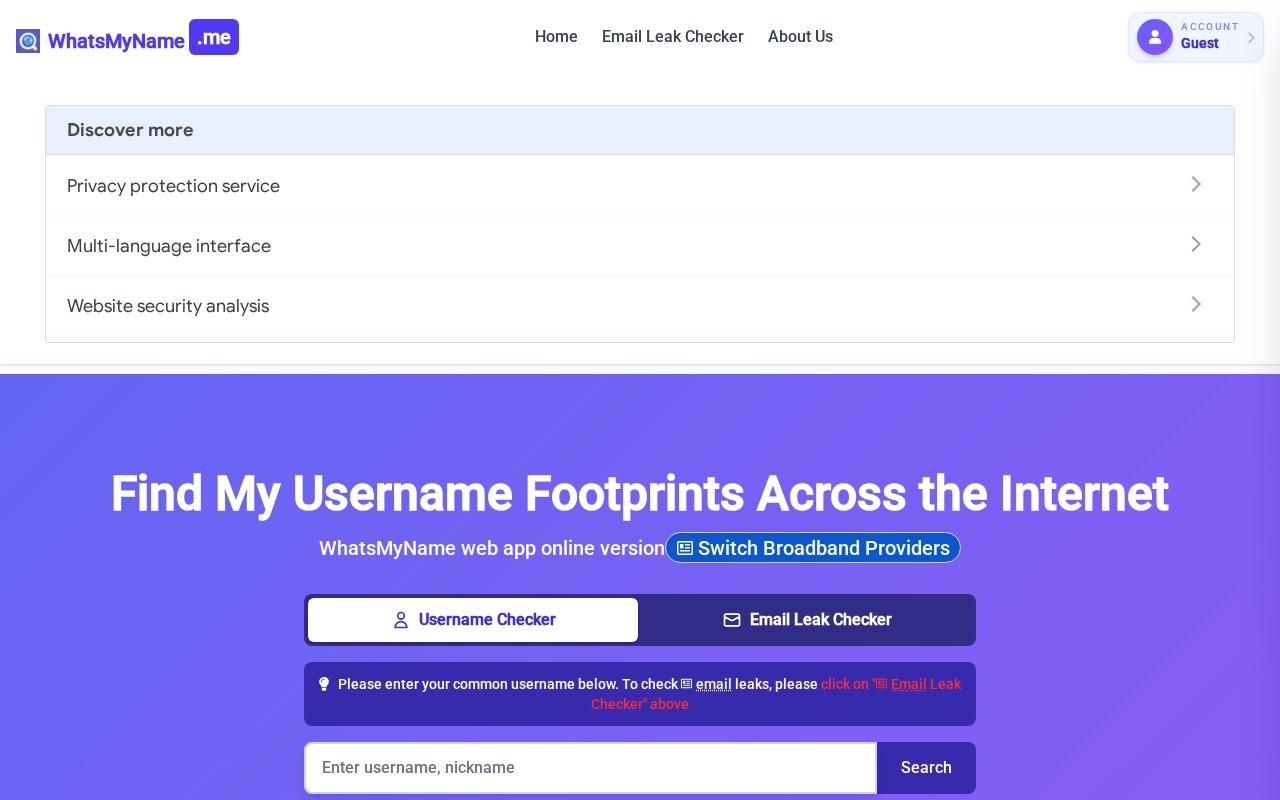Screen dimensions: 1280x800
Task: Open the About Us navigation item
Action: tap(800, 36)
